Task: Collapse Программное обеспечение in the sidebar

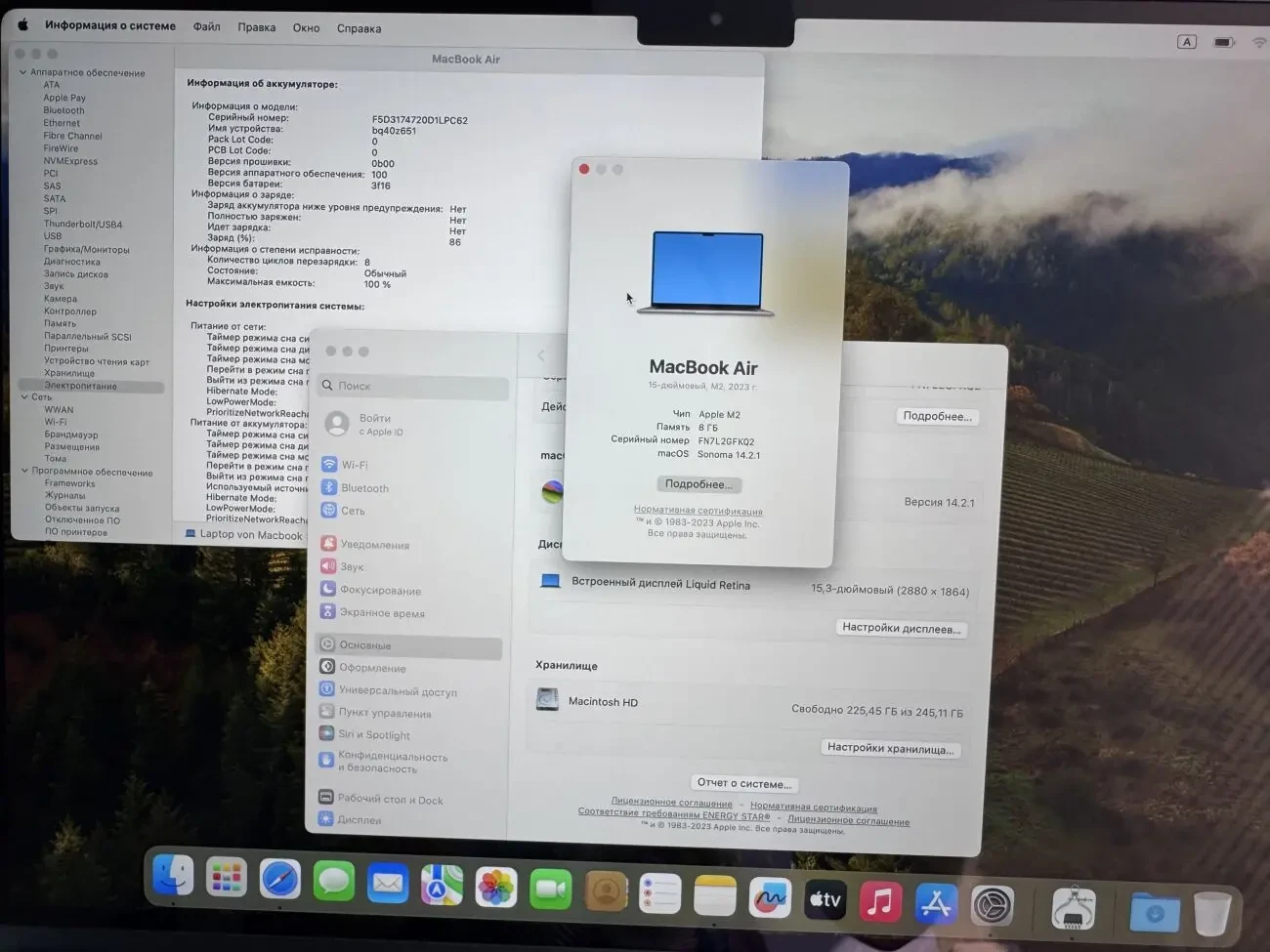Action: 22,471
